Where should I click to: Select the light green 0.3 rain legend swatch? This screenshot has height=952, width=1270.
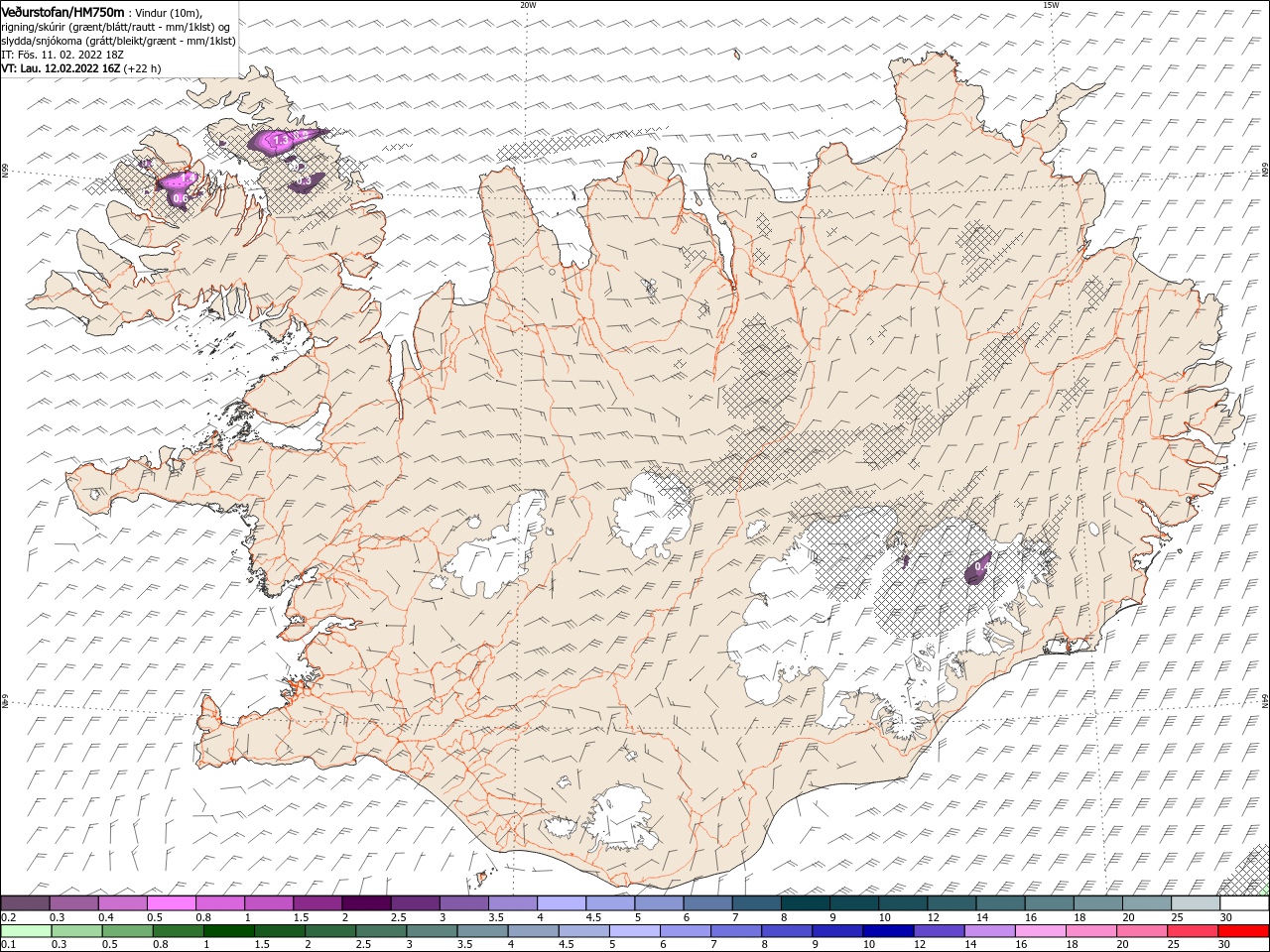tap(76, 931)
